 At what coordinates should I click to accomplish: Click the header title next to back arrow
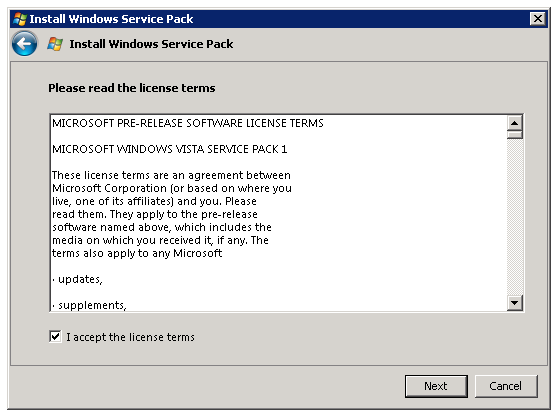click(151, 44)
